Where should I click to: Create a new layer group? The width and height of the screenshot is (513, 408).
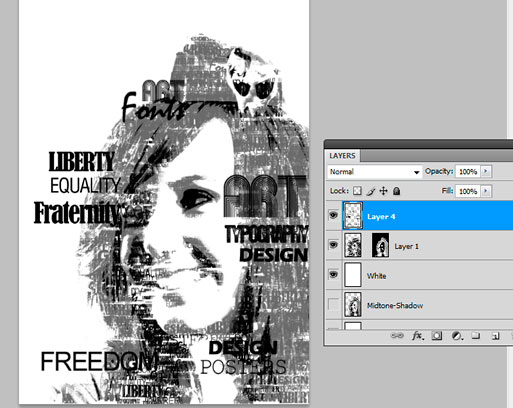click(x=476, y=336)
